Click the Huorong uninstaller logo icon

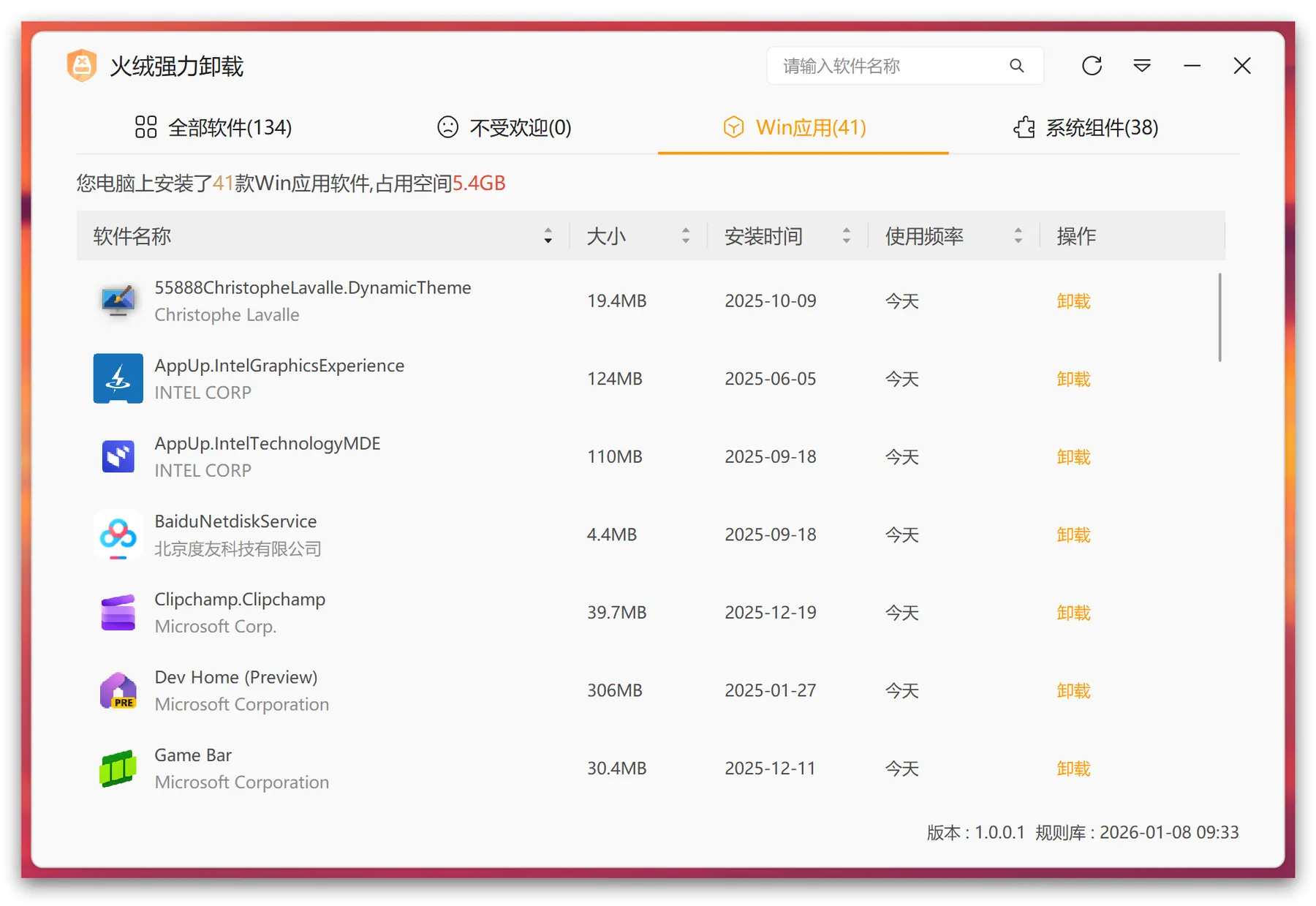point(82,66)
